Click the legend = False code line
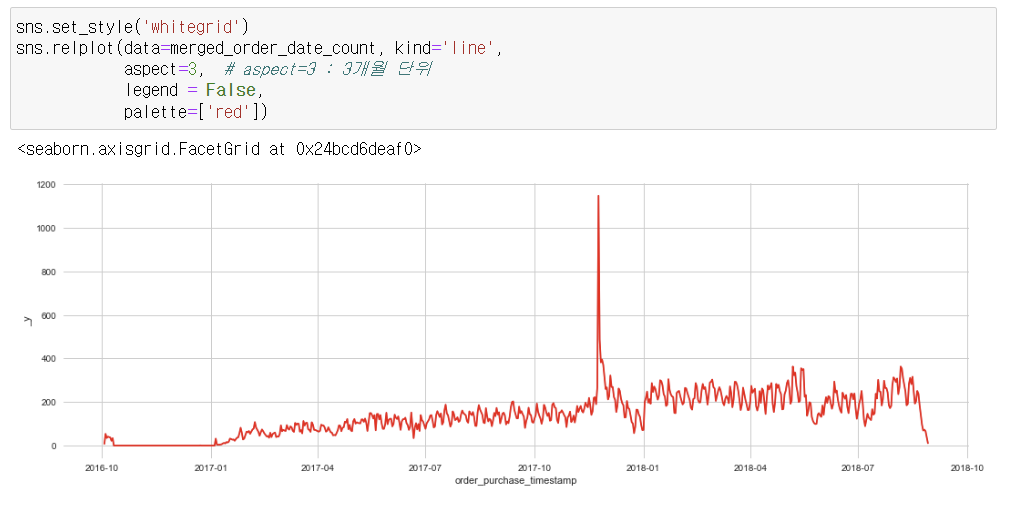The image size is (1012, 511). click(194, 90)
